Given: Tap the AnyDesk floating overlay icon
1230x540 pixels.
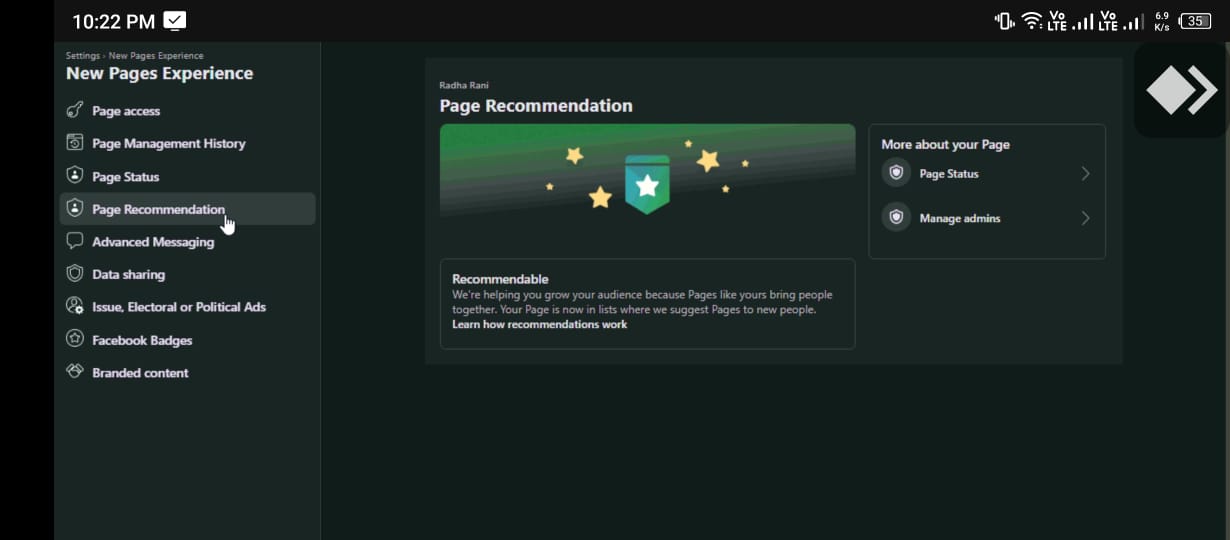Looking at the screenshot, I should click(x=1181, y=90).
